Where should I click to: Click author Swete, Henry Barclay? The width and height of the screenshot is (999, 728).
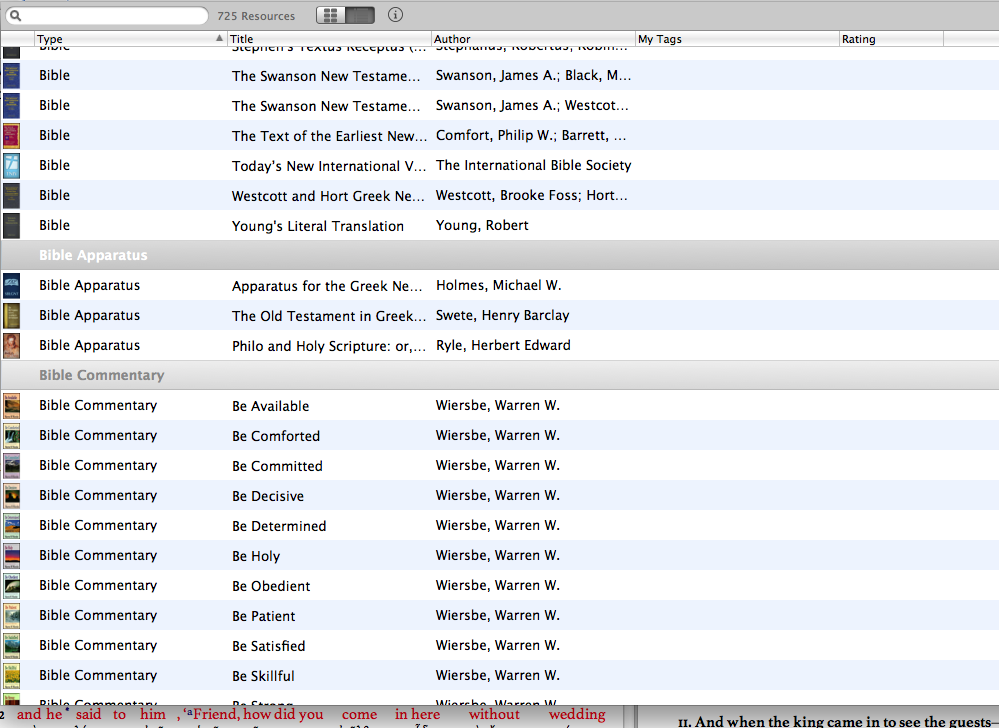pyautogui.click(x=503, y=315)
